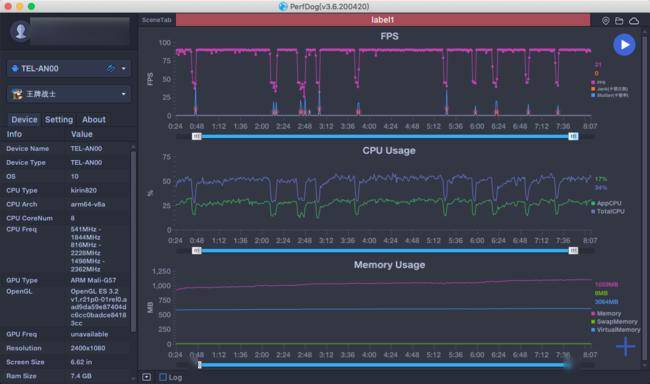This screenshot has height=384, width=650.
Task: Open the TEL-AN00 device dropdown arrow
Action: click(124, 68)
